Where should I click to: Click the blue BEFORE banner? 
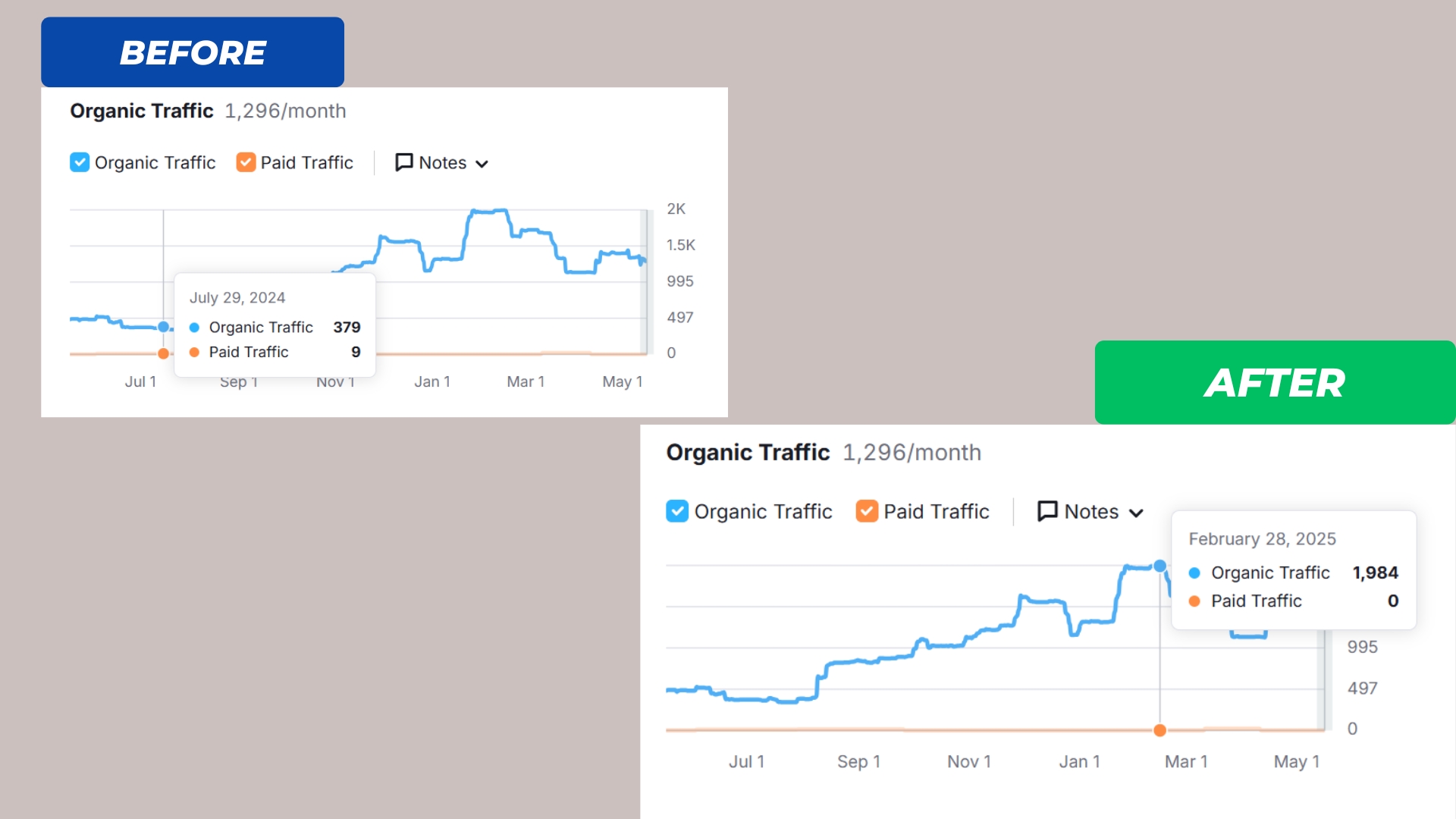193,52
